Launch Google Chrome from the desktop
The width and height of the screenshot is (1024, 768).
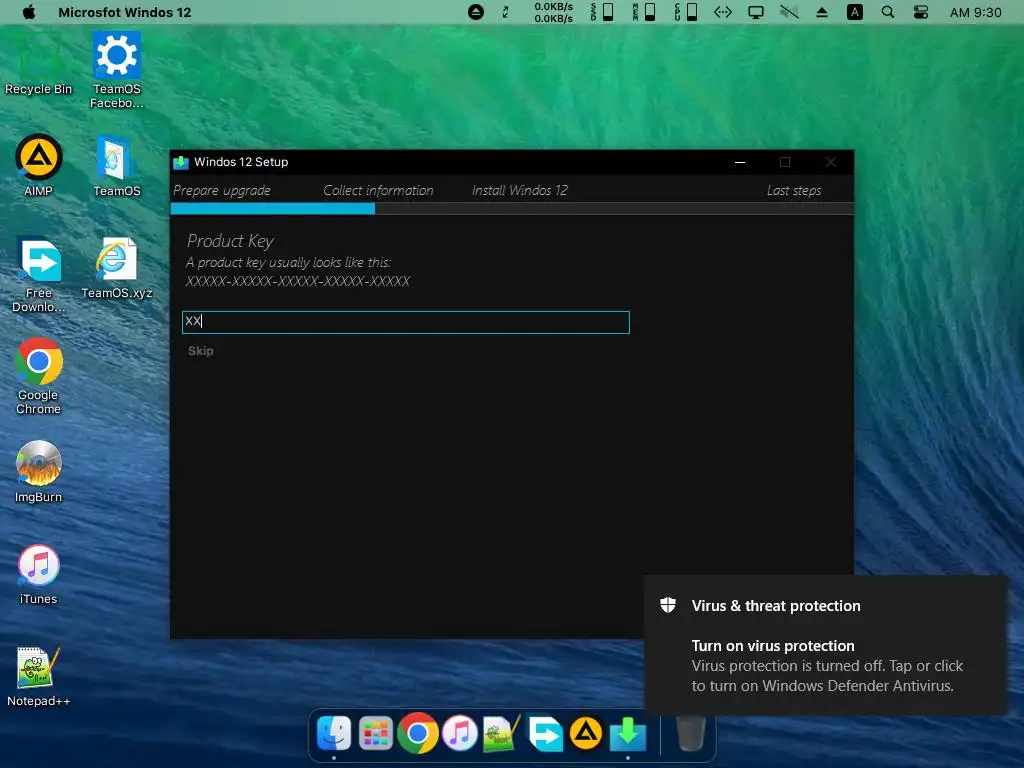(39, 376)
